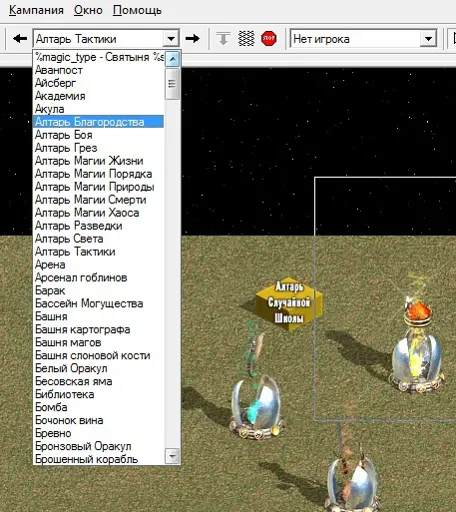Screen dimensions: 456x512
Task: Expand the Нет игрока player dropdown
Action: pos(428,39)
